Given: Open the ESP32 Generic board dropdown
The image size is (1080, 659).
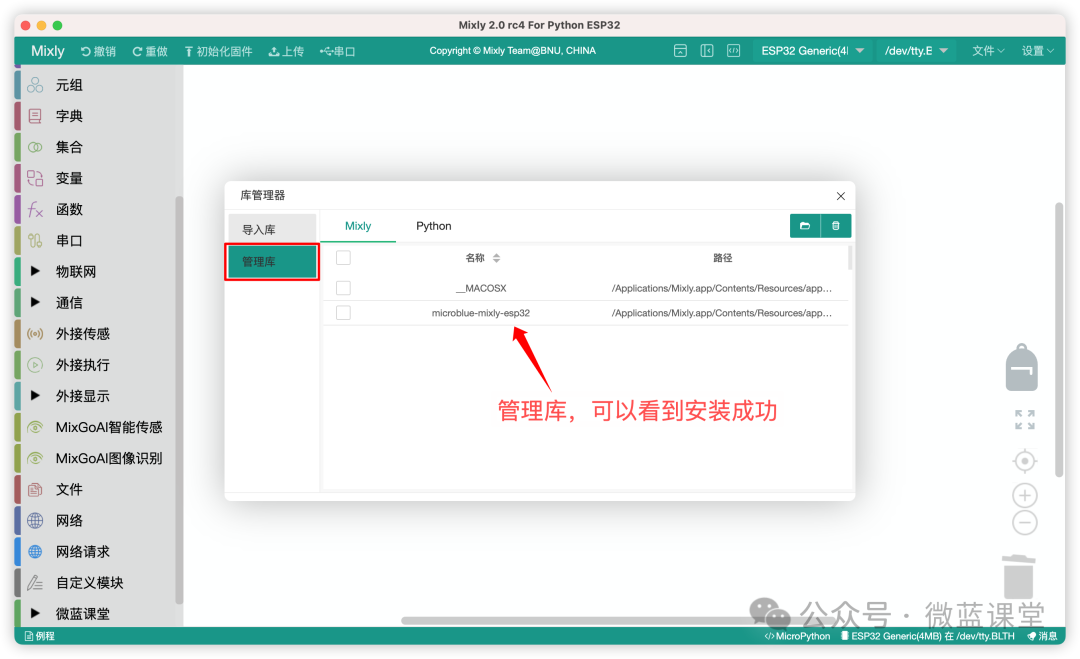Looking at the screenshot, I should [x=812, y=51].
